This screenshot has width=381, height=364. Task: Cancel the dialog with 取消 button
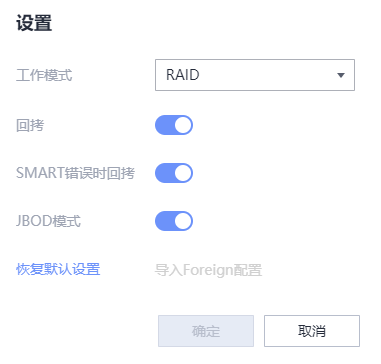(312, 331)
